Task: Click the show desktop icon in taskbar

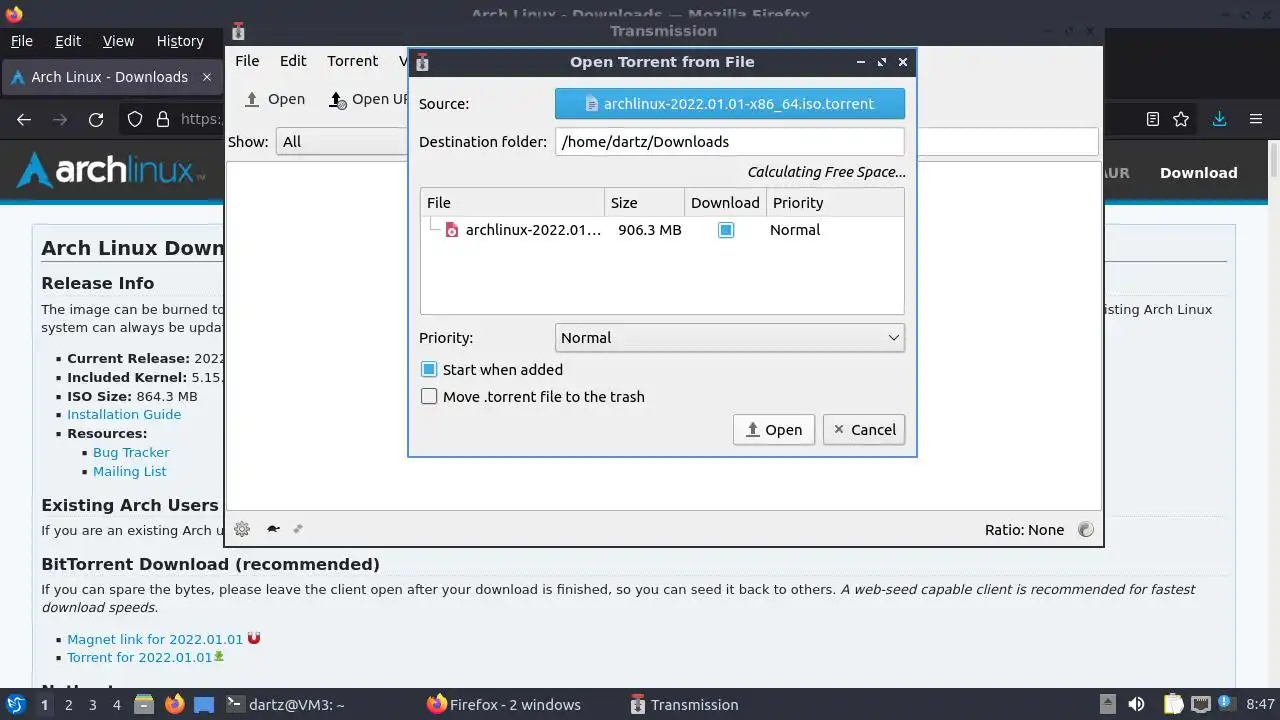Action: (204, 704)
